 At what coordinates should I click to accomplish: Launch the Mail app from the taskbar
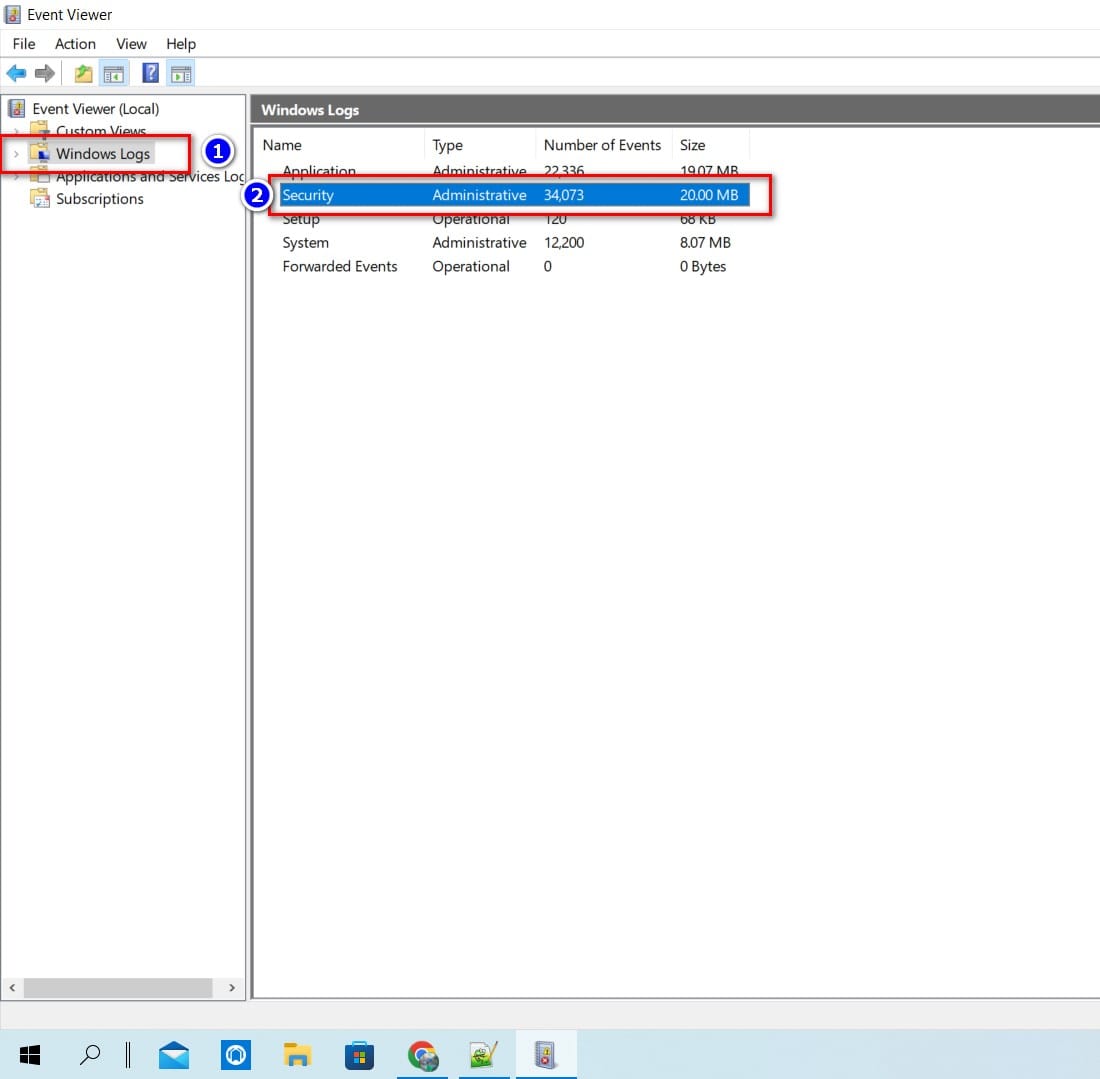(174, 1054)
